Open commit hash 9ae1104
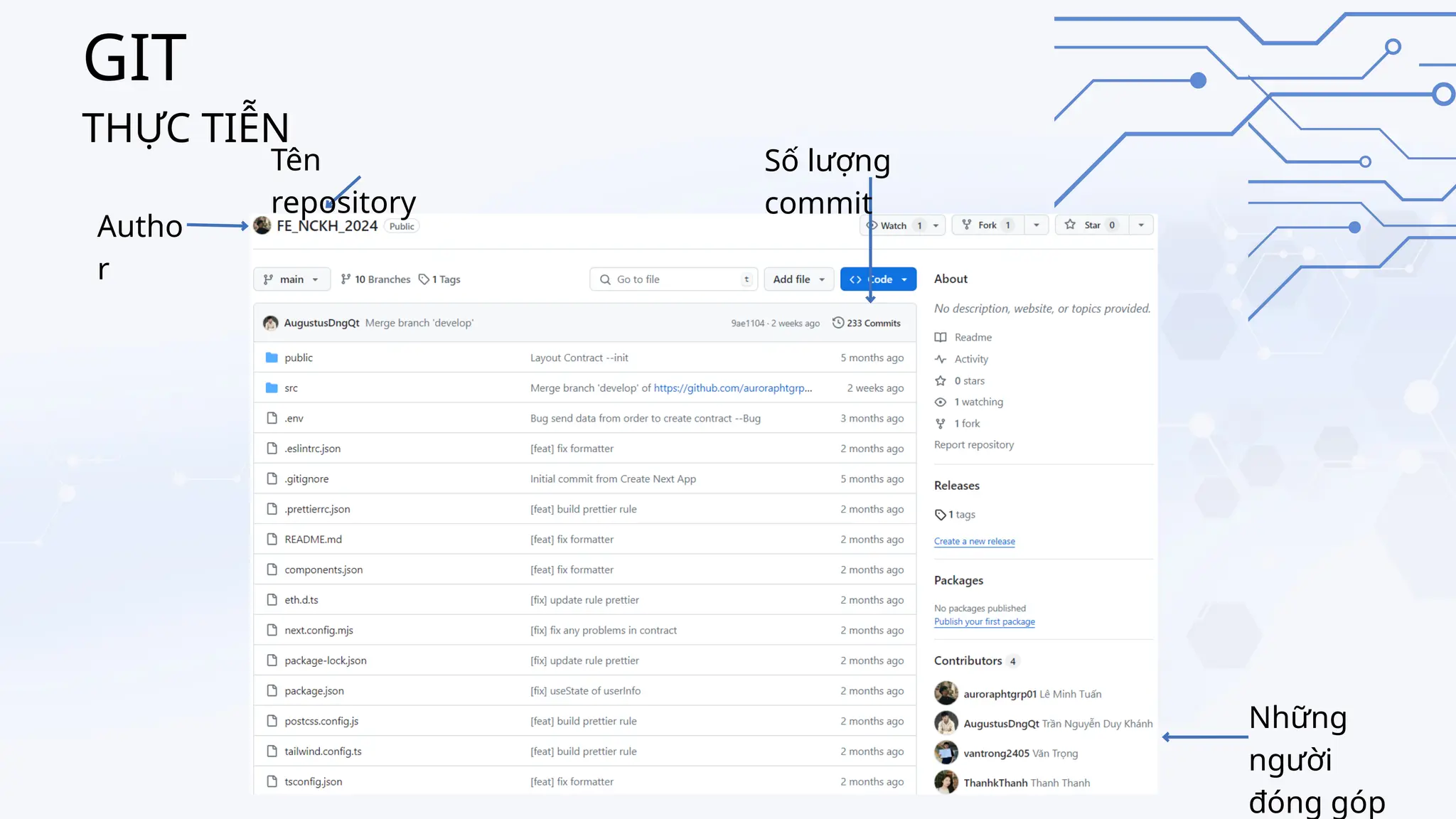 pos(748,323)
